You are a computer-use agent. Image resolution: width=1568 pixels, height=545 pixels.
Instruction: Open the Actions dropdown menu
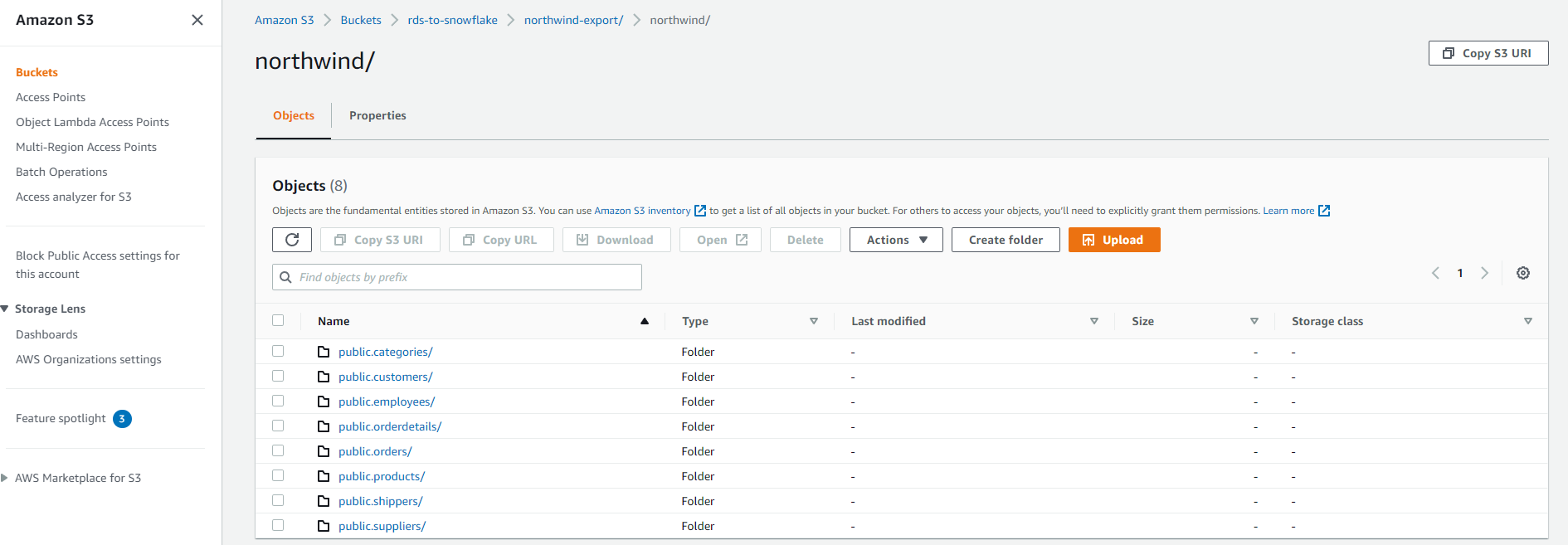click(896, 240)
